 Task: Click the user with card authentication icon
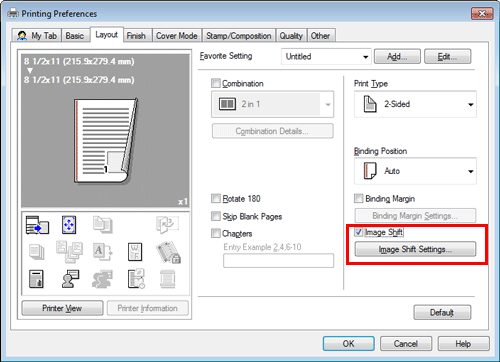[70, 279]
